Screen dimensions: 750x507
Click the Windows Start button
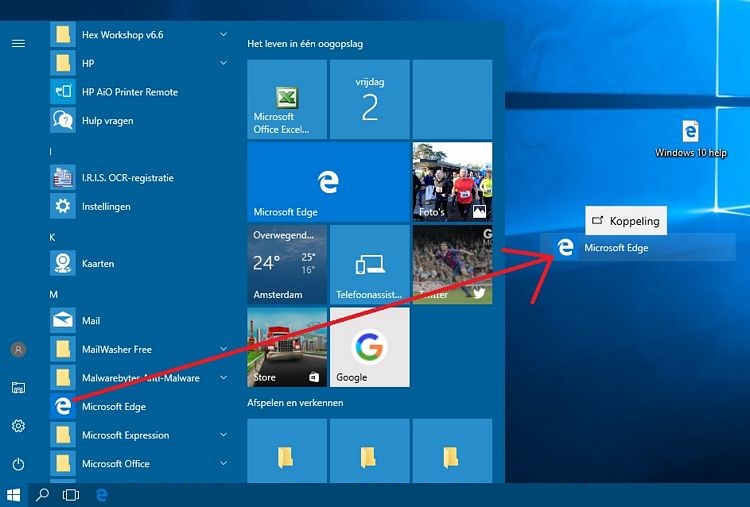point(13,495)
